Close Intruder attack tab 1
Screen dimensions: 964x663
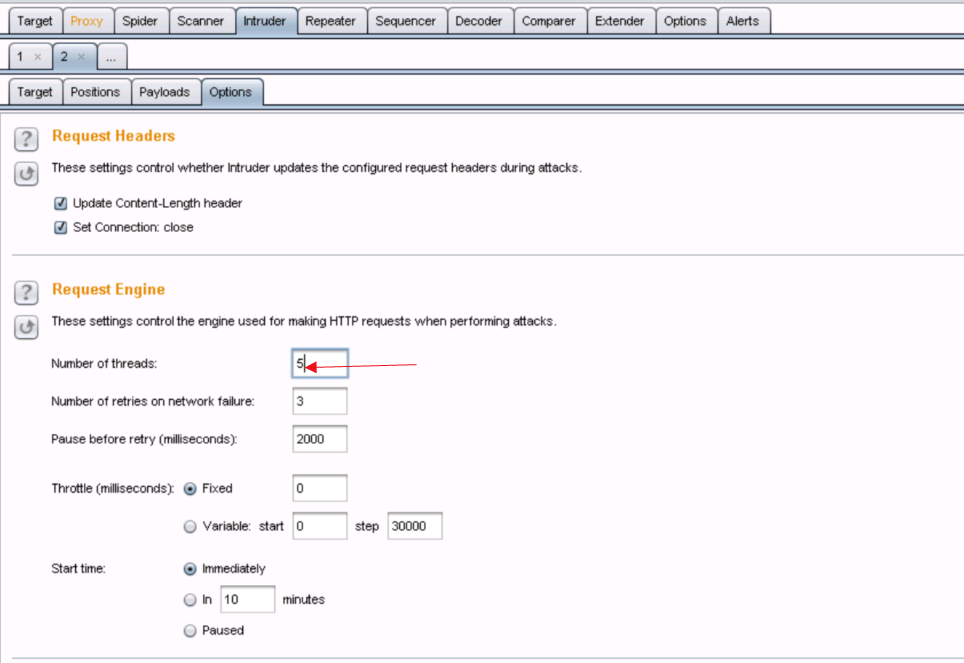(38, 57)
